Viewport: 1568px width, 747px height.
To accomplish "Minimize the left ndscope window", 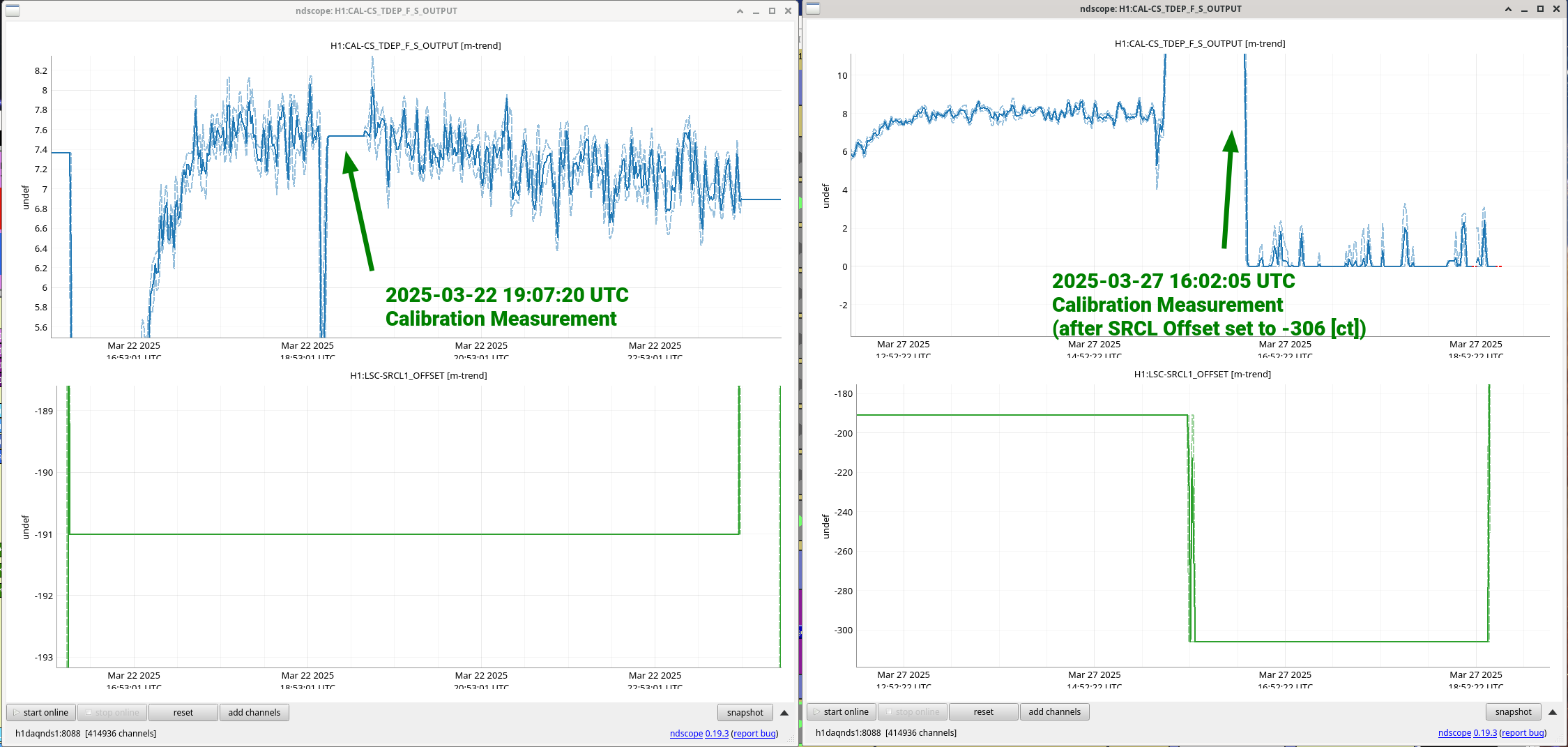I will [x=756, y=11].
